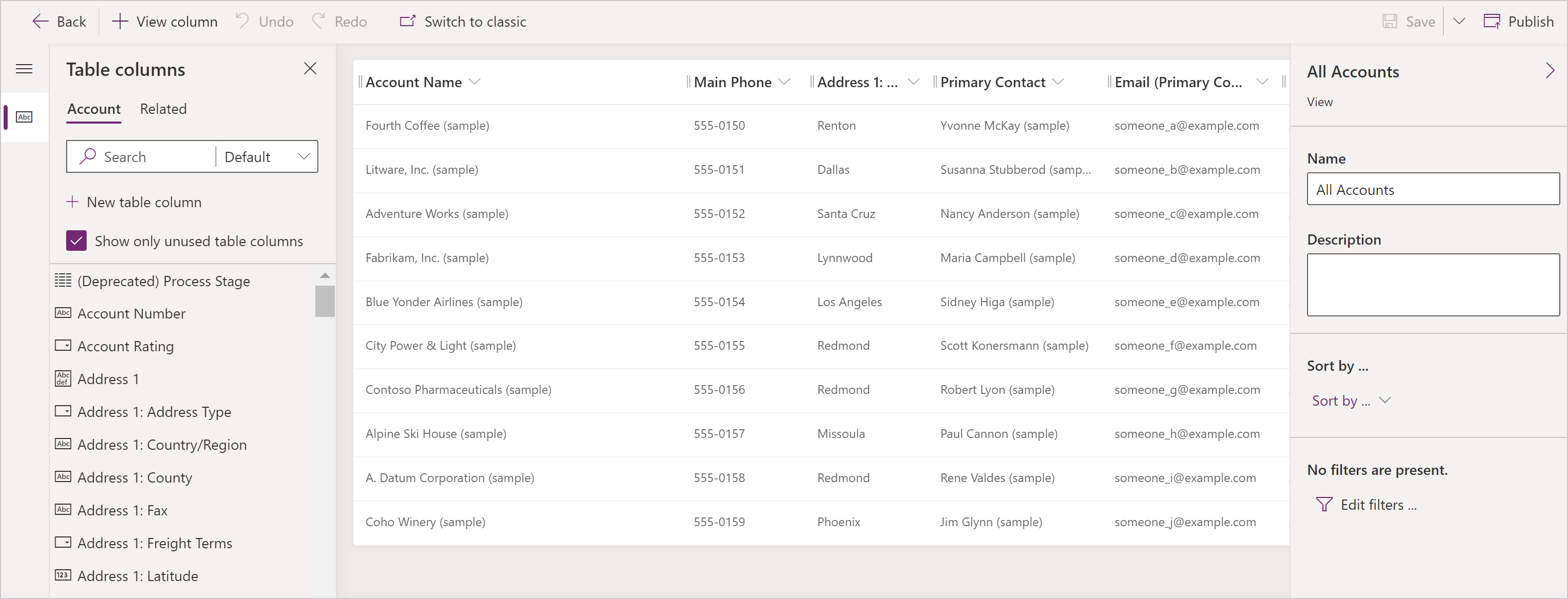Screen dimensions: 1568x599
Task: Expand the All Accounts right panel chevron
Action: [1550, 70]
